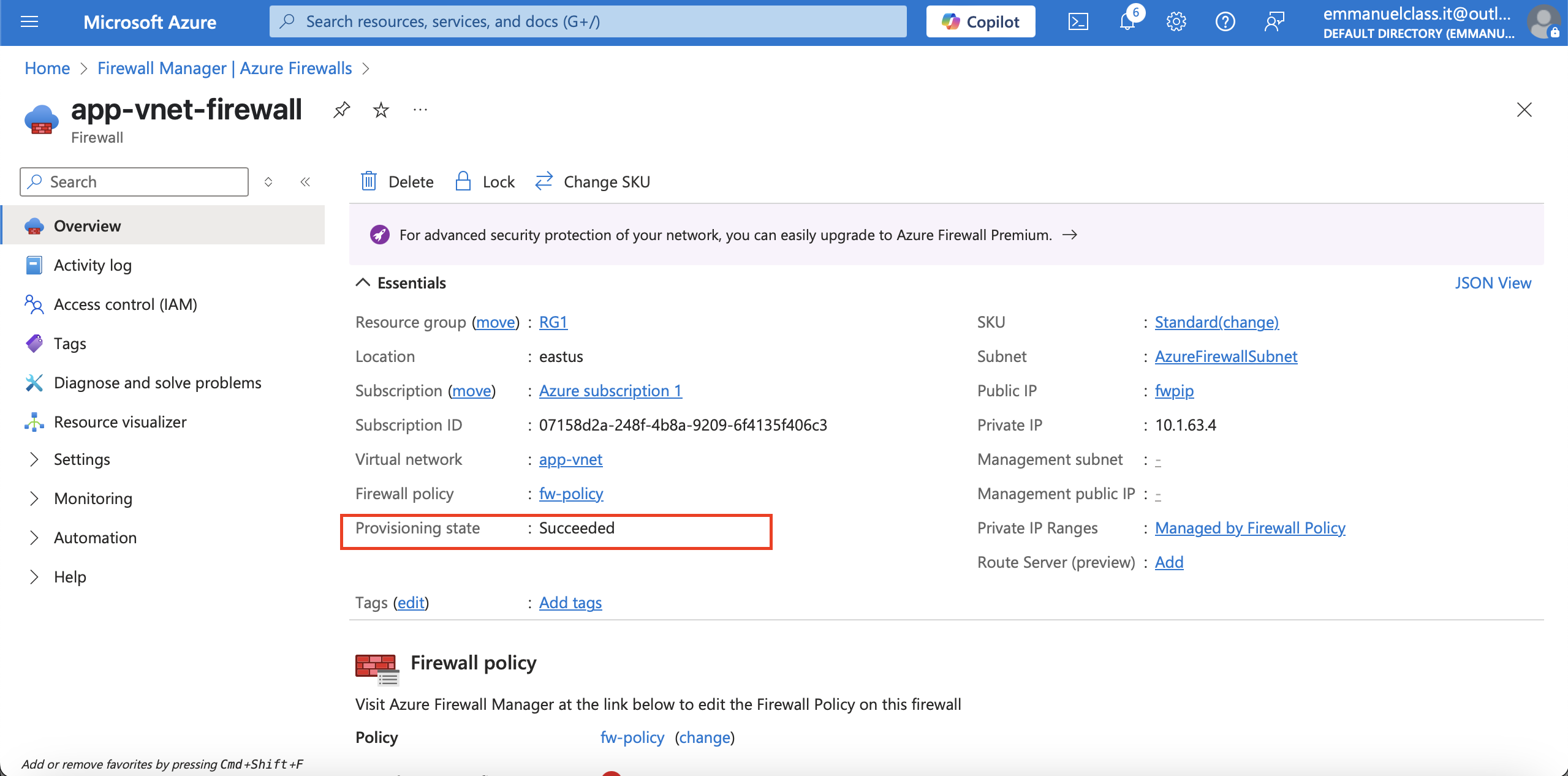Close the firewall blade

1524,110
